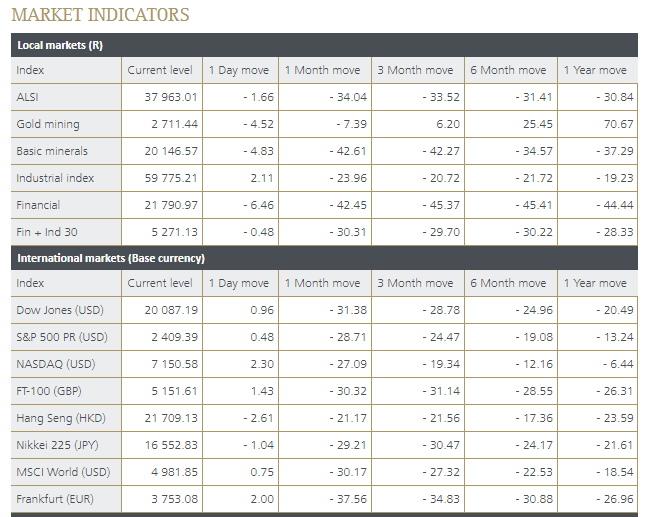Select Gold mining 1 Year move 70.67
The width and height of the screenshot is (647, 517).
pos(618,124)
